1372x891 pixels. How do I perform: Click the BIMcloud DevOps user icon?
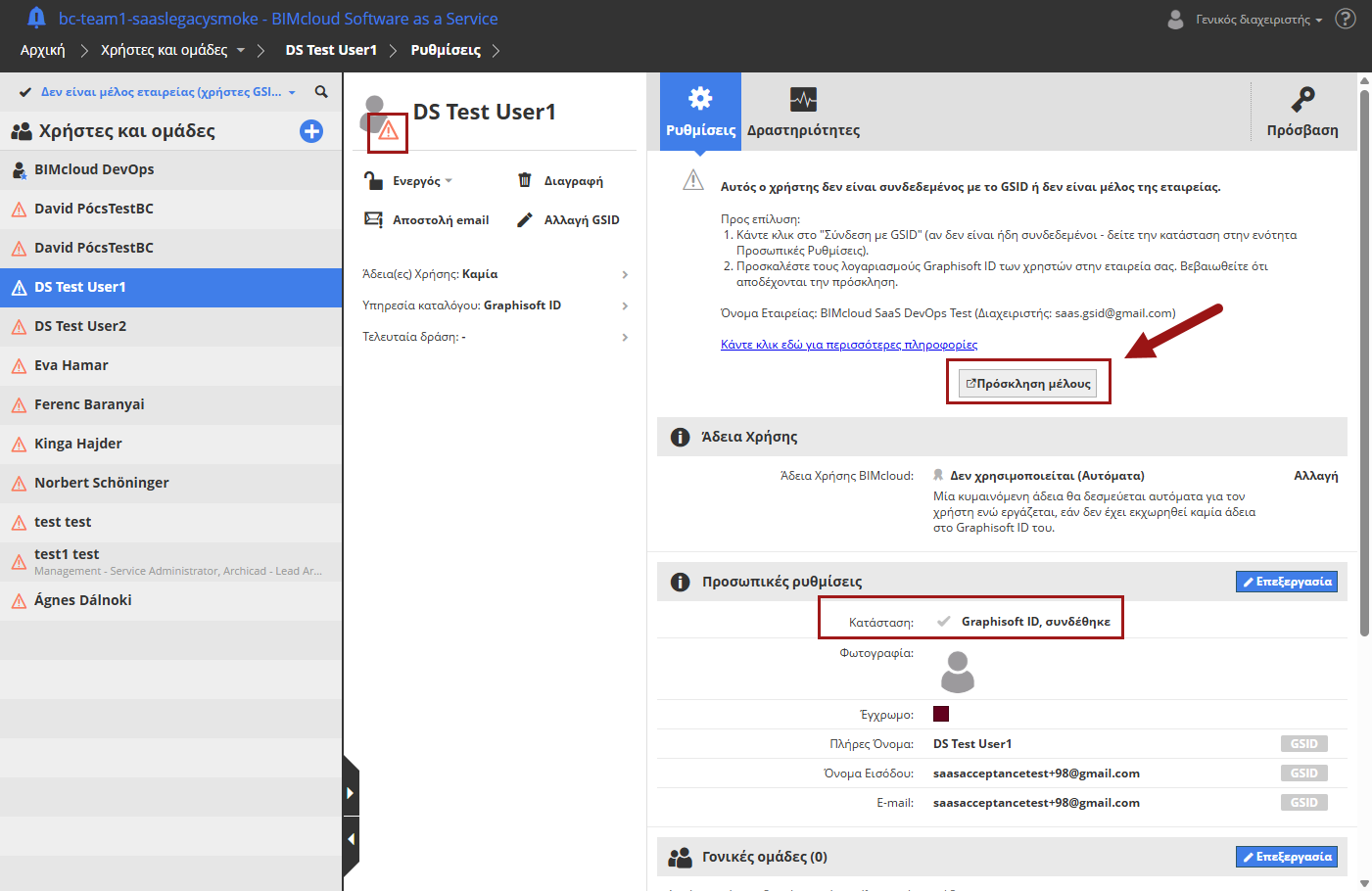click(19, 170)
